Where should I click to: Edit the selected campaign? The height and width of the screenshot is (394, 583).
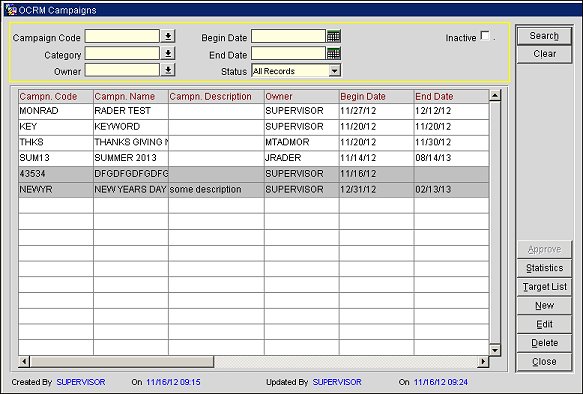[544, 324]
